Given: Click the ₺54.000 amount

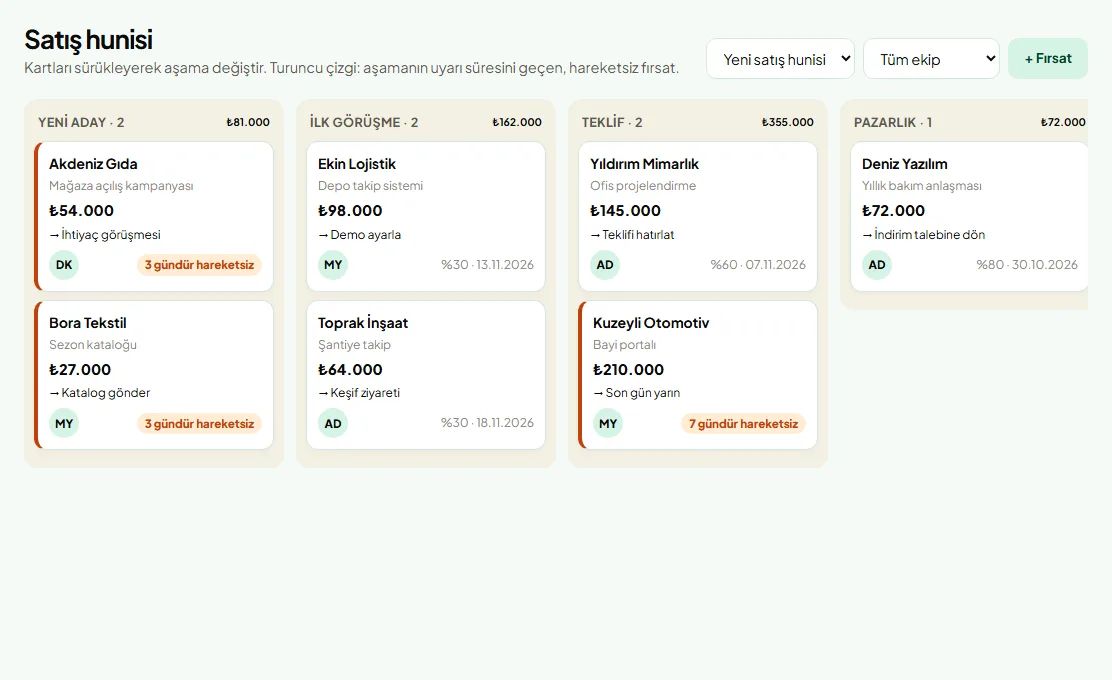Looking at the screenshot, I should tap(81, 211).
